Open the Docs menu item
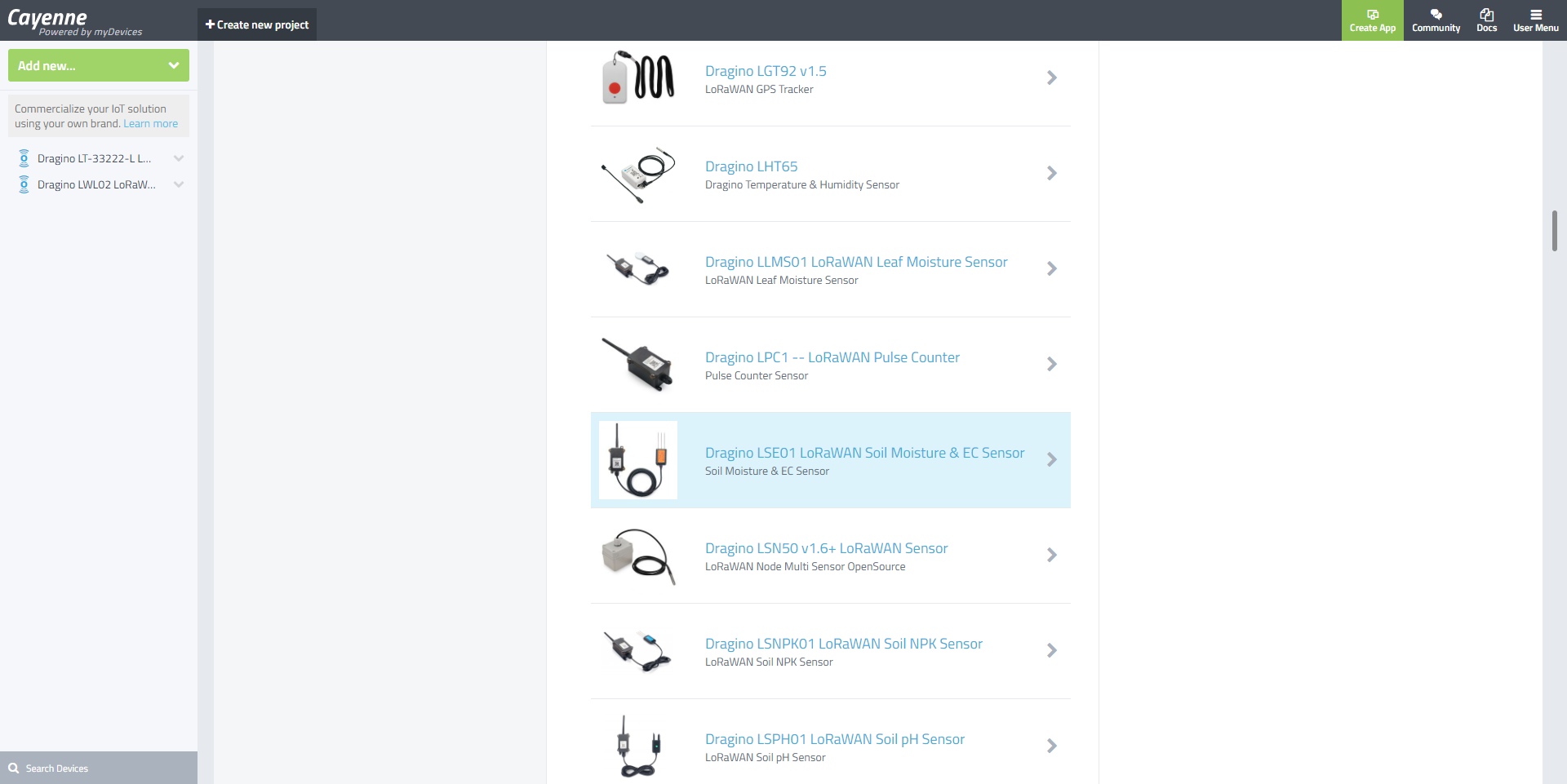 coord(1486,20)
